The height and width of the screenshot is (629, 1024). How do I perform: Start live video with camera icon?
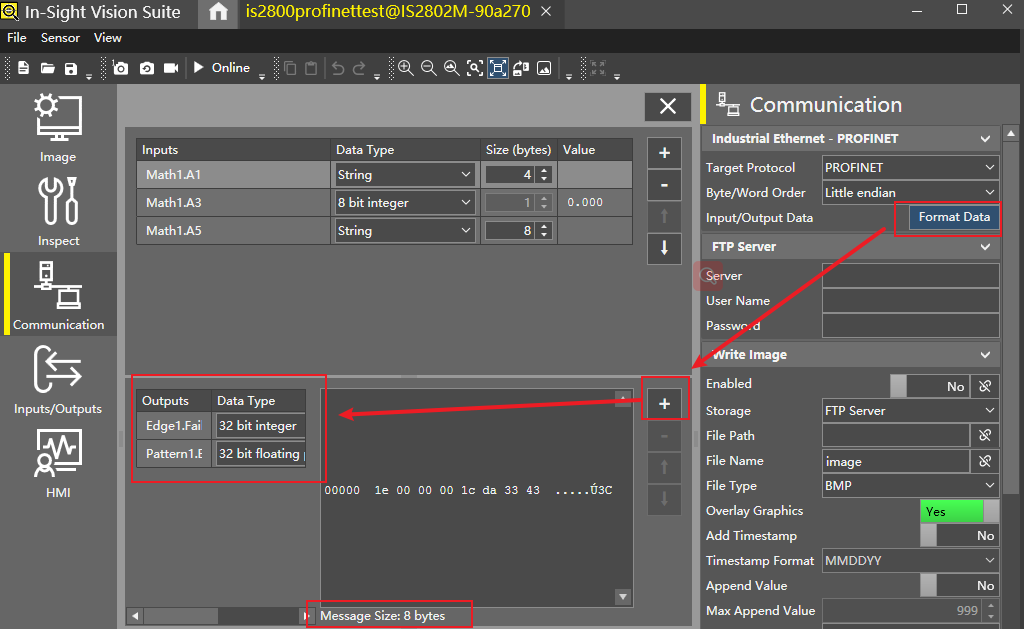(x=171, y=68)
